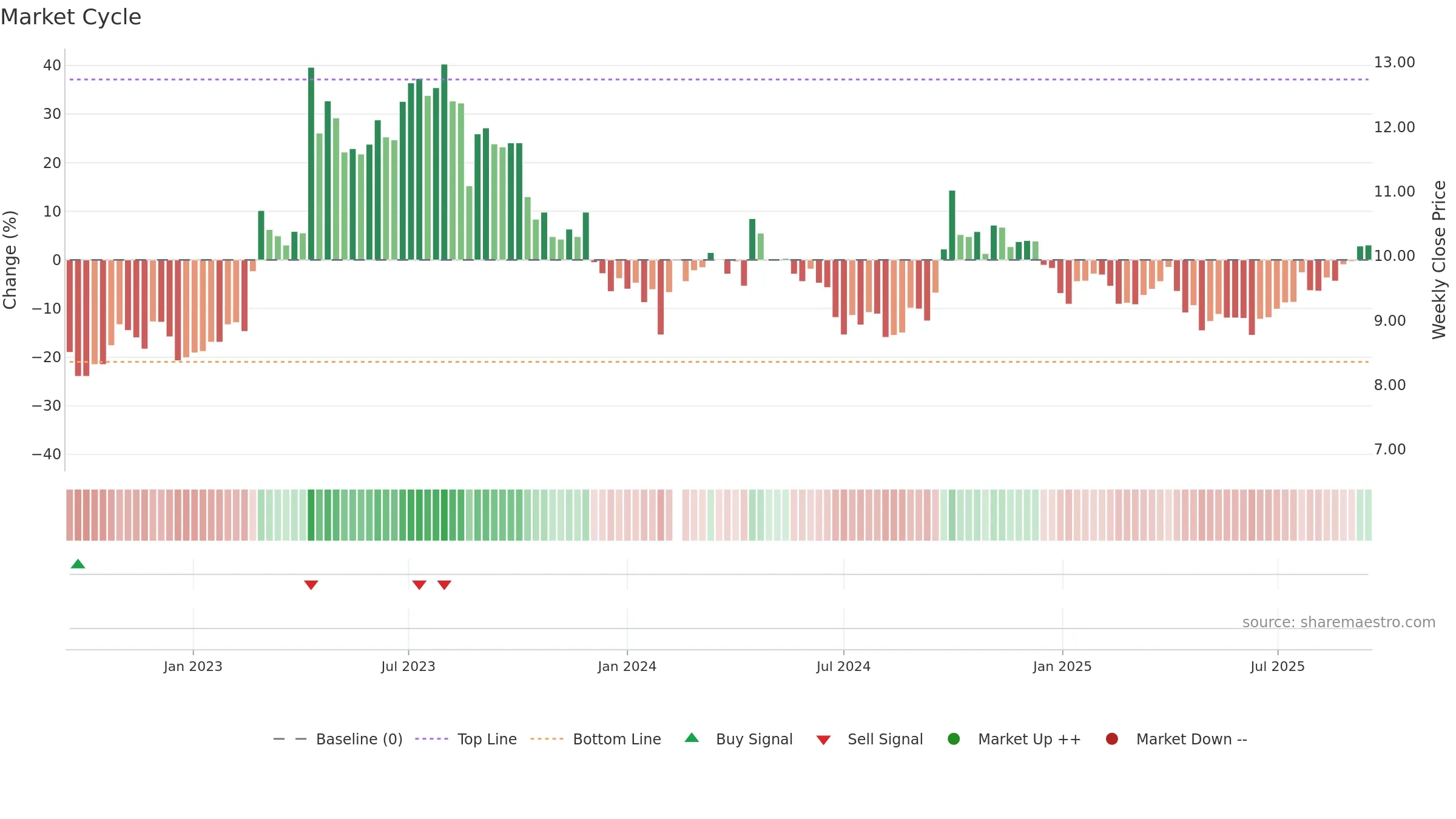Screen dimensions: 1456x819
Task: Click the Weekly Close Price axis title
Action: (x=1439, y=260)
